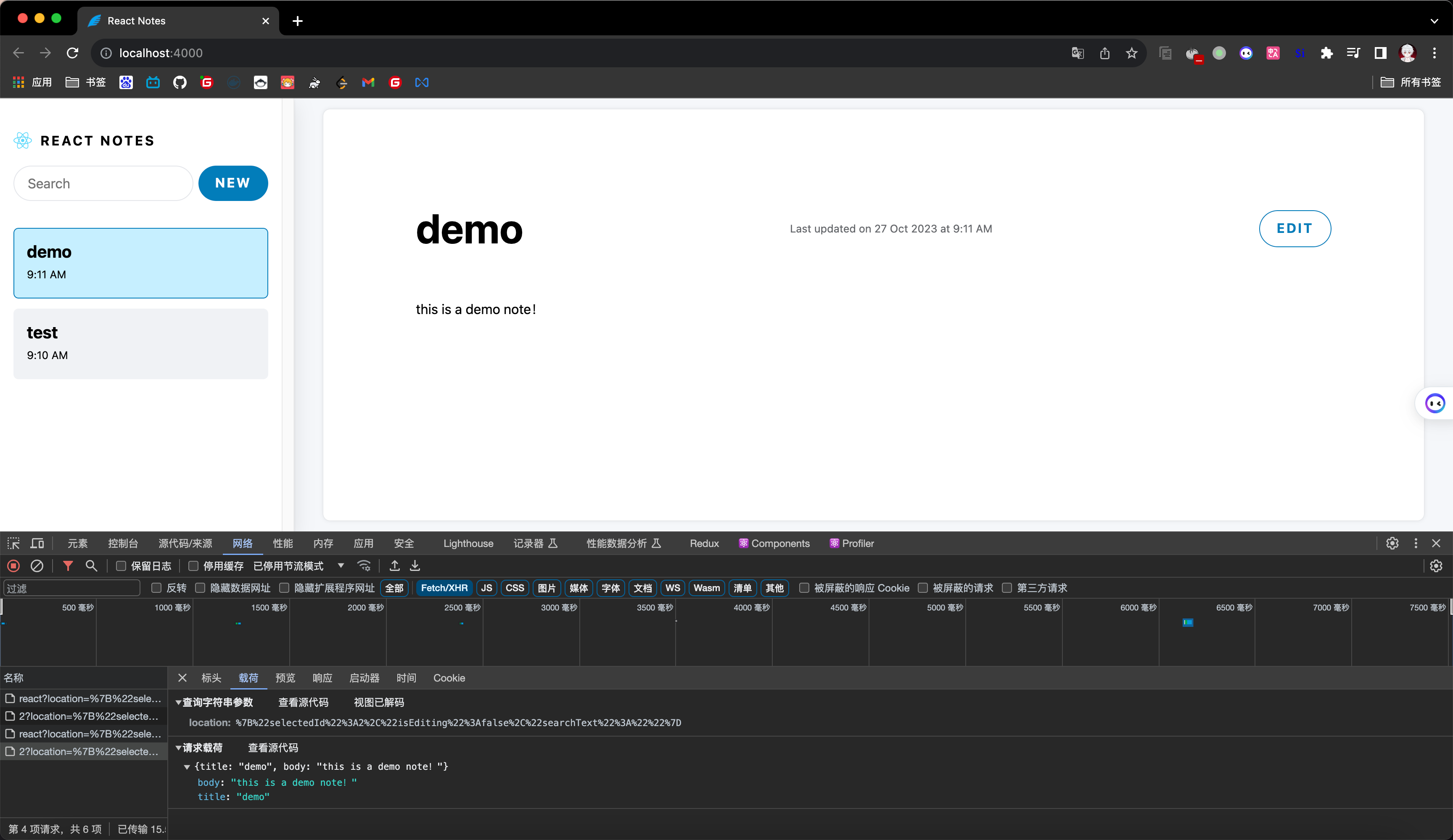The image size is (1453, 840).
Task: Toggle the red filter funnel icon
Action: tap(68, 566)
